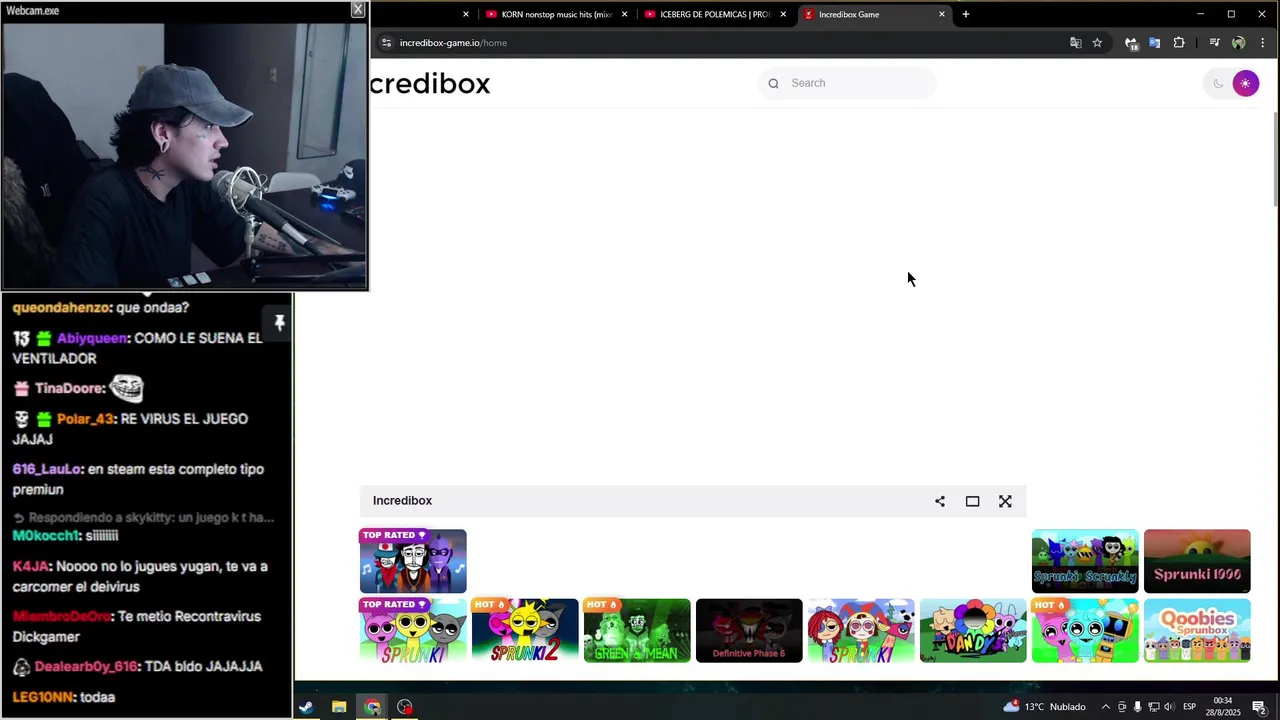Click the search magnifier icon
This screenshot has width=1280, height=720.
[x=773, y=83]
